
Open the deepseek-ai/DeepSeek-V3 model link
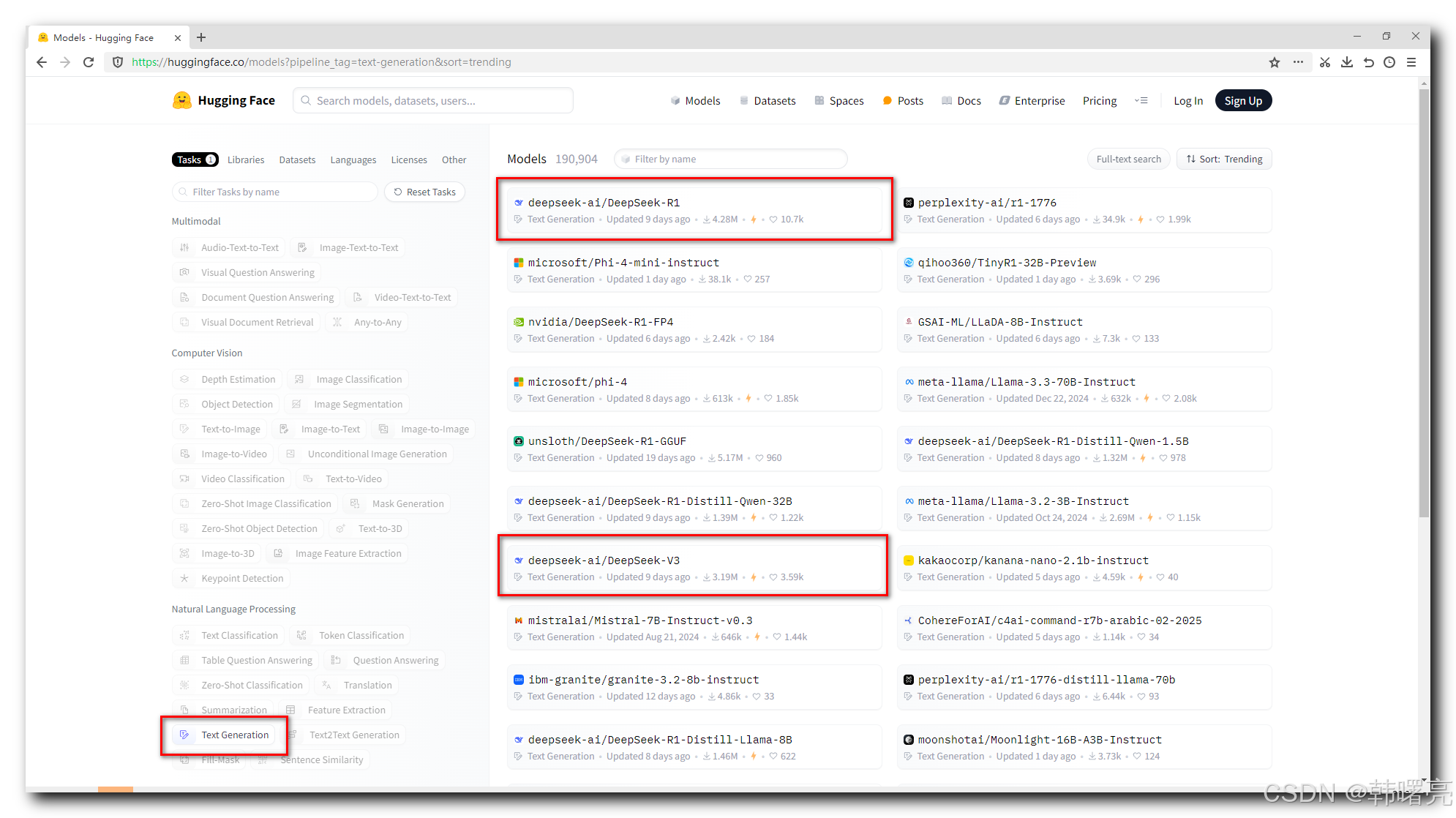pos(604,560)
